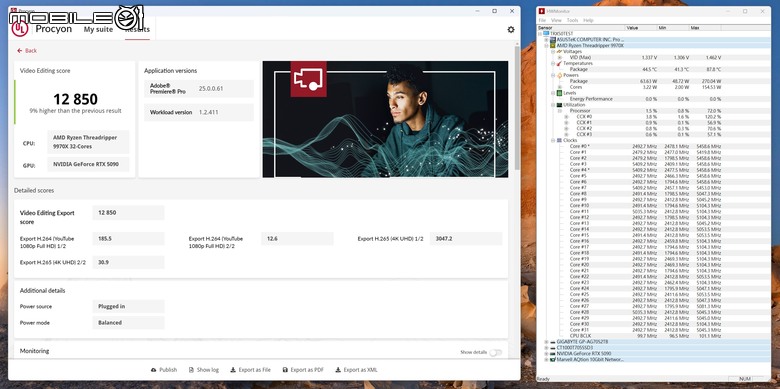The height and width of the screenshot is (389, 780).
Task: Open the Tools menu in HWMonitor
Action: (x=573, y=20)
